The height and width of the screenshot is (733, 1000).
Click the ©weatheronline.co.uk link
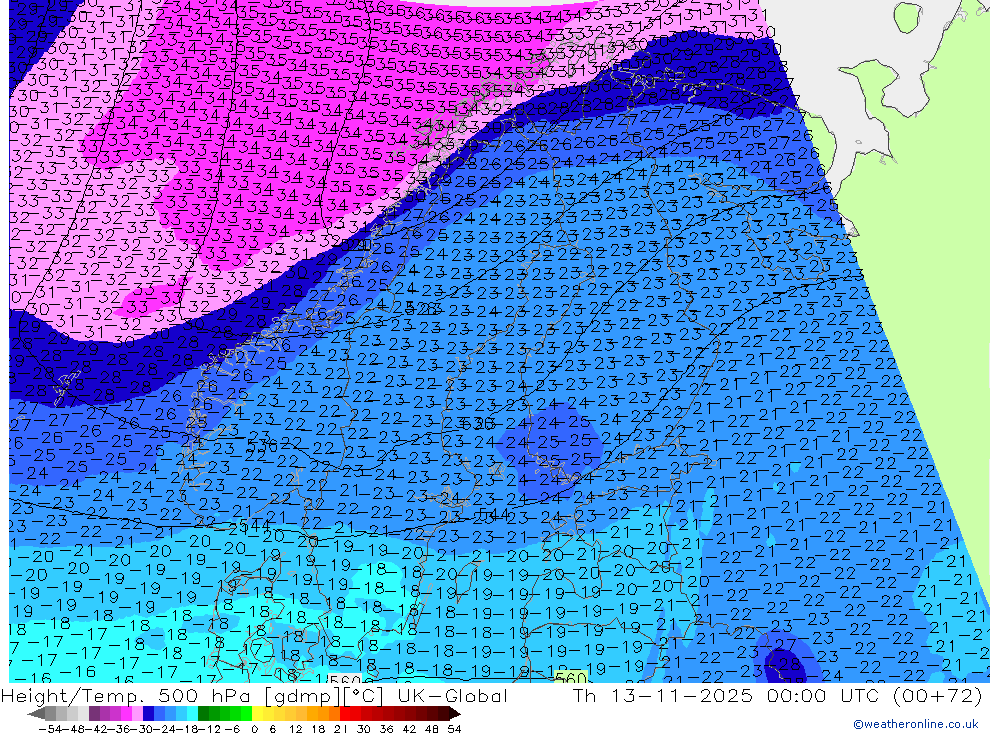[916, 724]
